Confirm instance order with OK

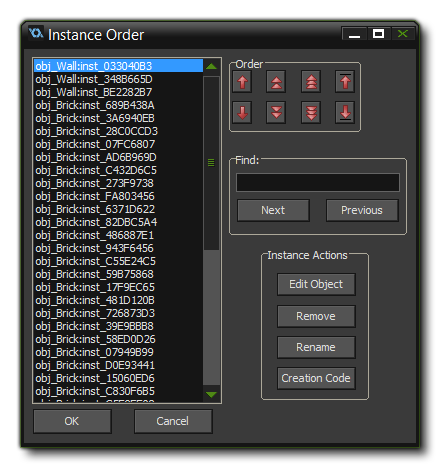(72, 421)
